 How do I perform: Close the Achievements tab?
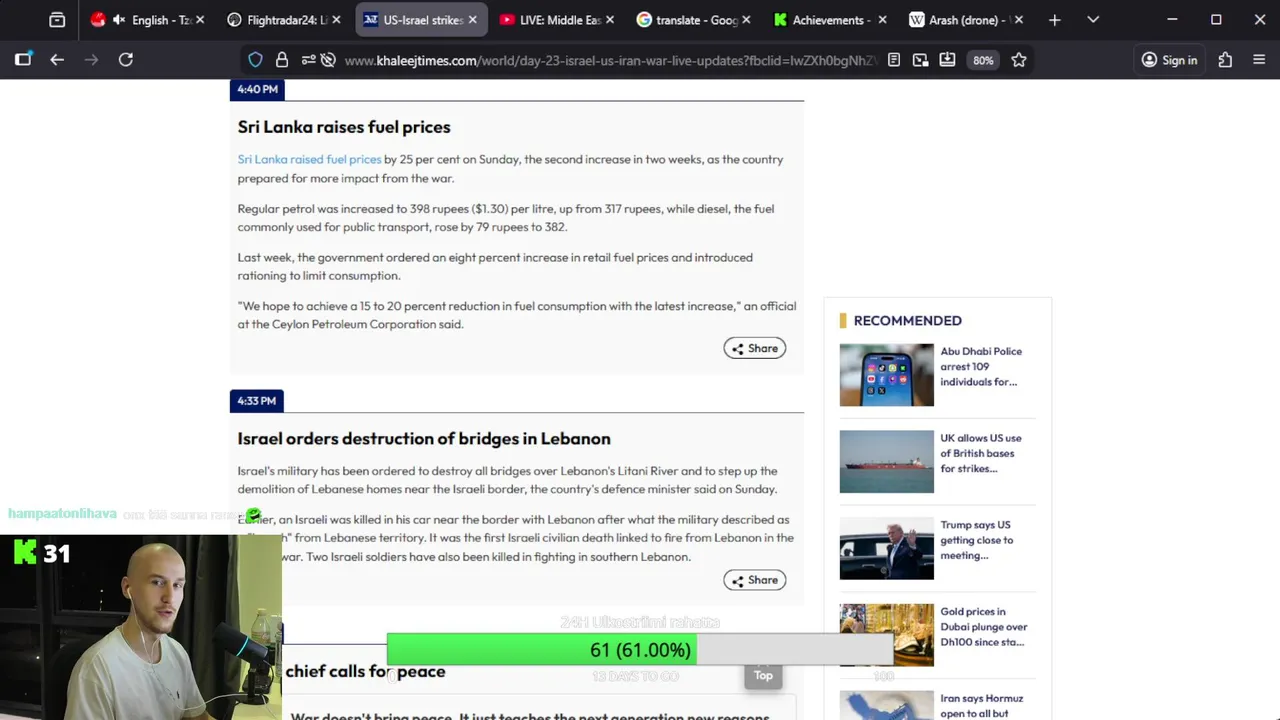[x=882, y=20]
